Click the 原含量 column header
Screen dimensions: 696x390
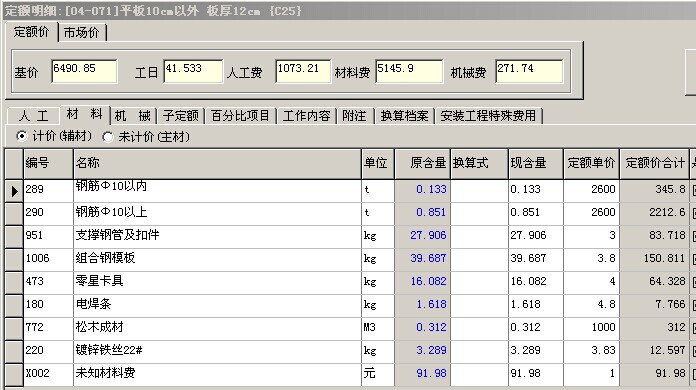422,164
